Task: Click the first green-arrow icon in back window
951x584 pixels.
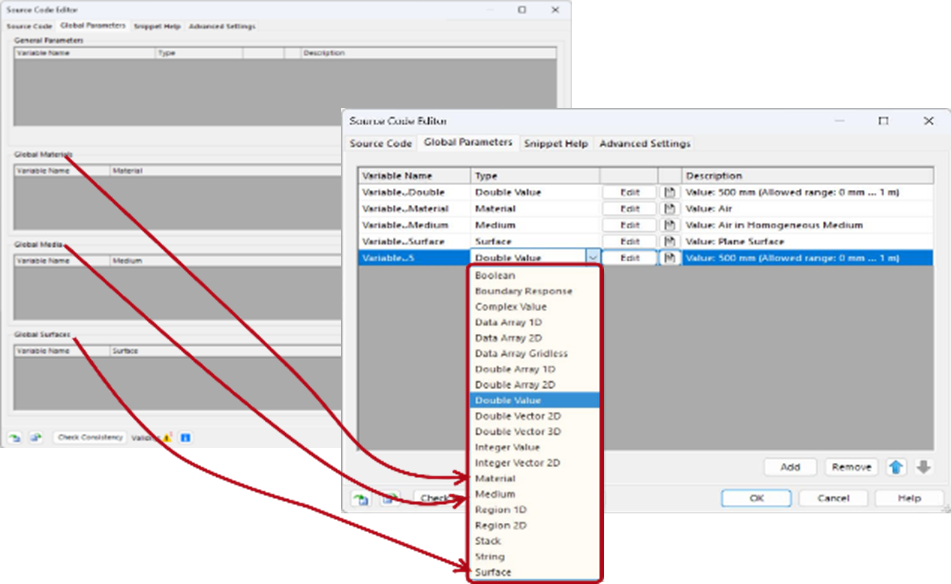Action: (15, 437)
